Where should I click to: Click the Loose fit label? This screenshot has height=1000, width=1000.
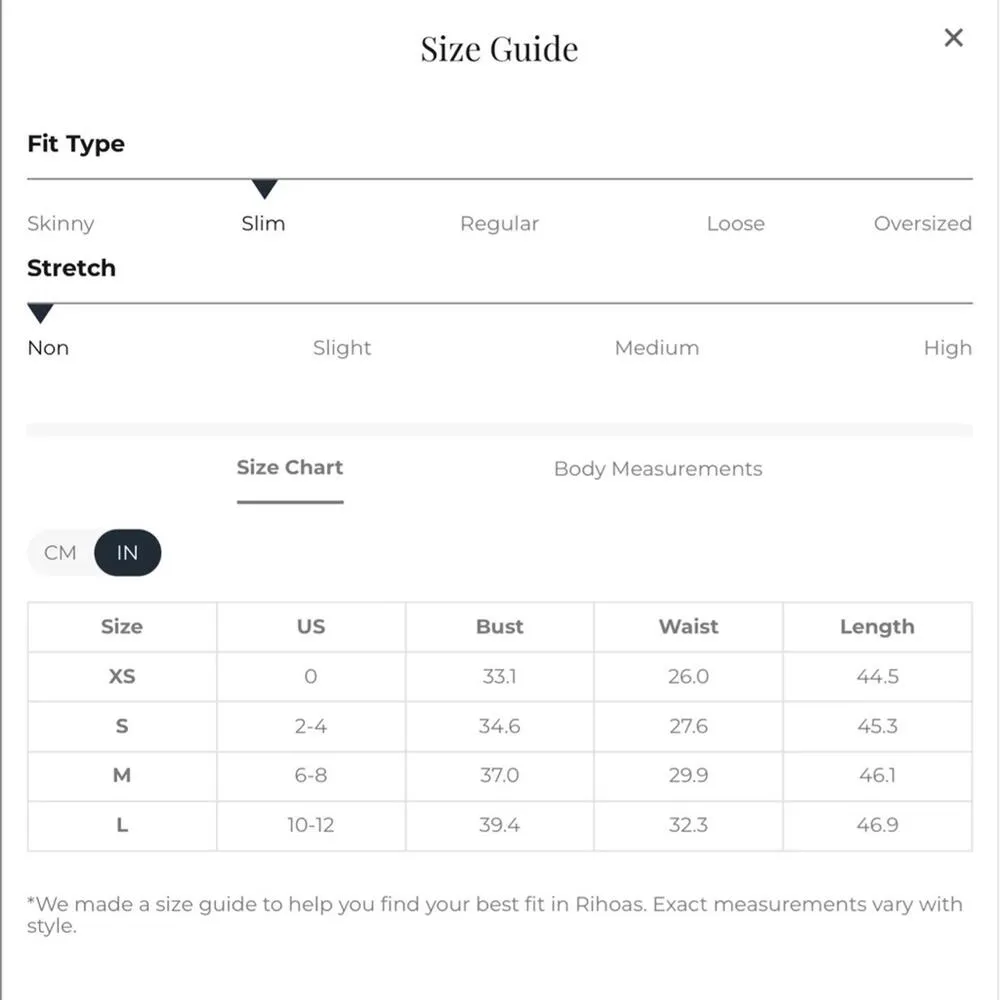[735, 224]
